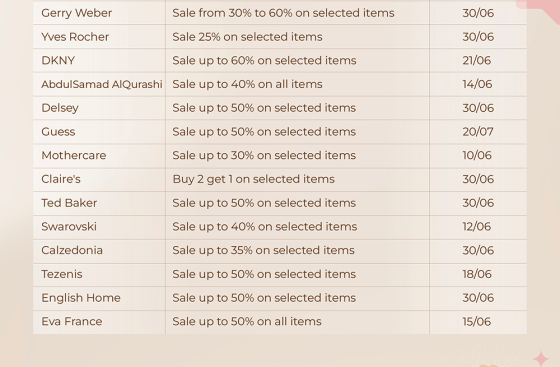This screenshot has width=560, height=367.
Task: Click the pink sparkle star decoration
Action: coord(541,358)
